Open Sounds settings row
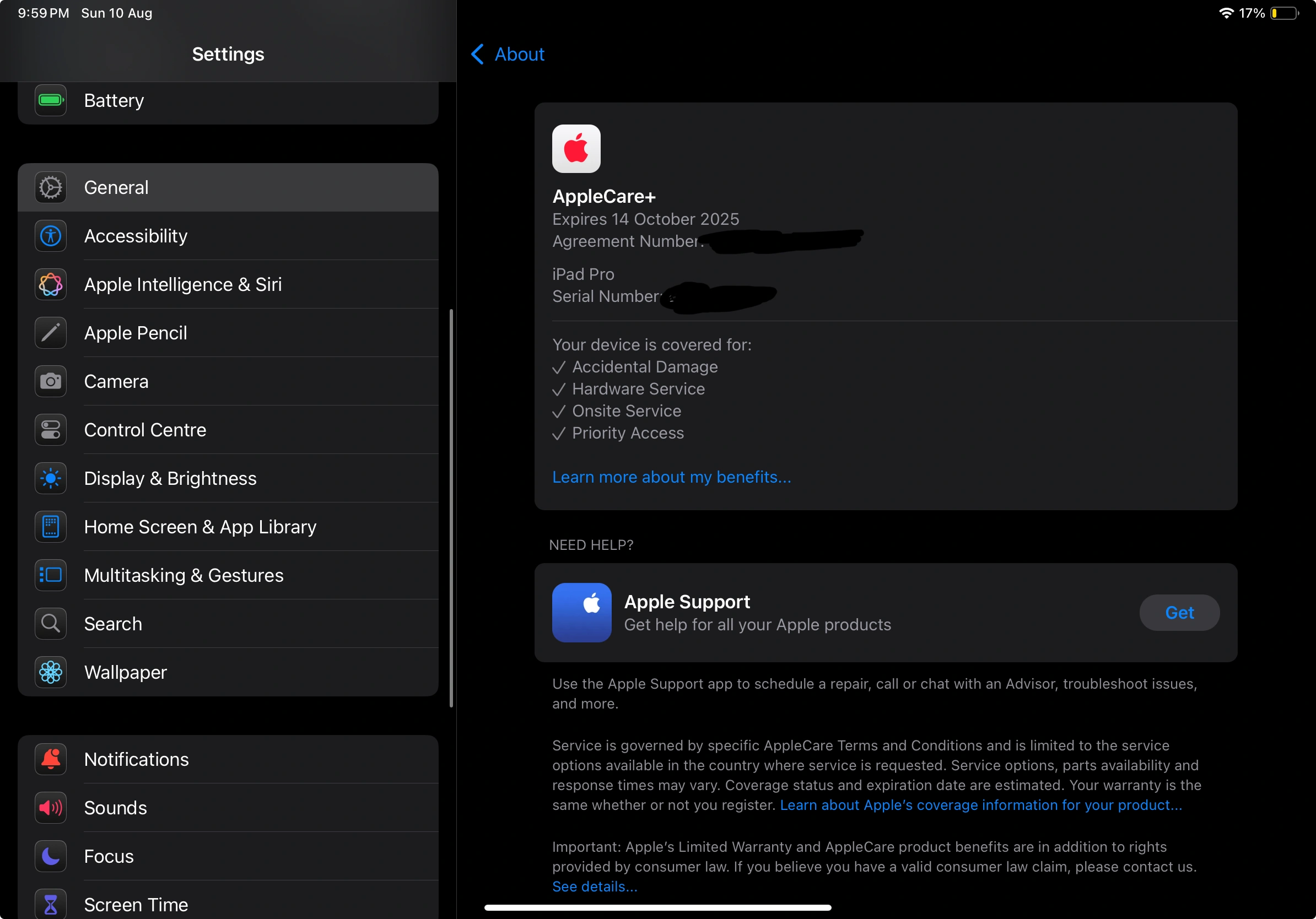Image resolution: width=1316 pixels, height=919 pixels. pyautogui.click(x=228, y=808)
